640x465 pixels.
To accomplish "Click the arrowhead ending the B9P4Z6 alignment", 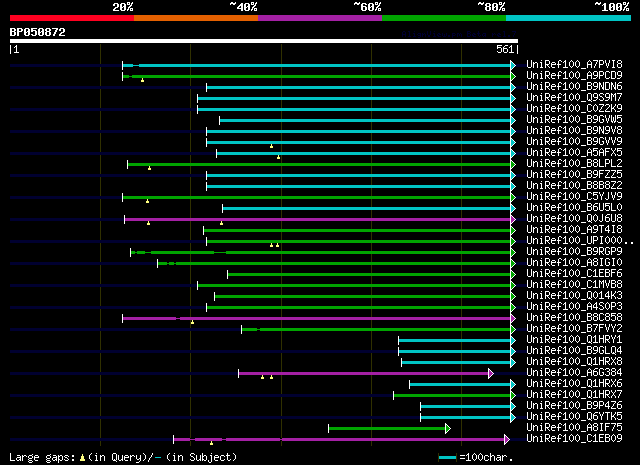I will point(513,406).
